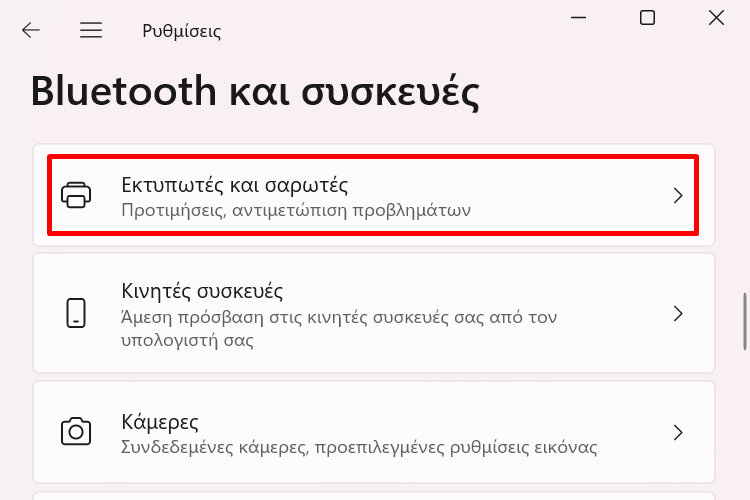Expand the Κάμερες chevron arrow
Viewport: 750px width, 500px height.
678,432
